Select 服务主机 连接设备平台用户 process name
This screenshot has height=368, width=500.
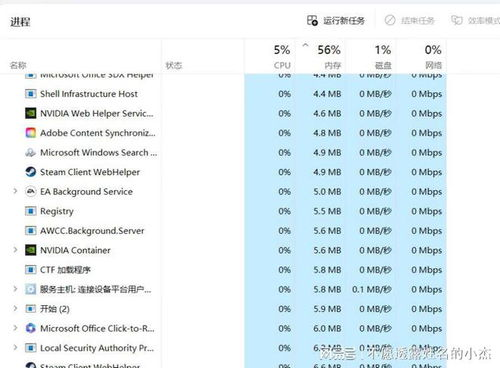tap(95, 289)
